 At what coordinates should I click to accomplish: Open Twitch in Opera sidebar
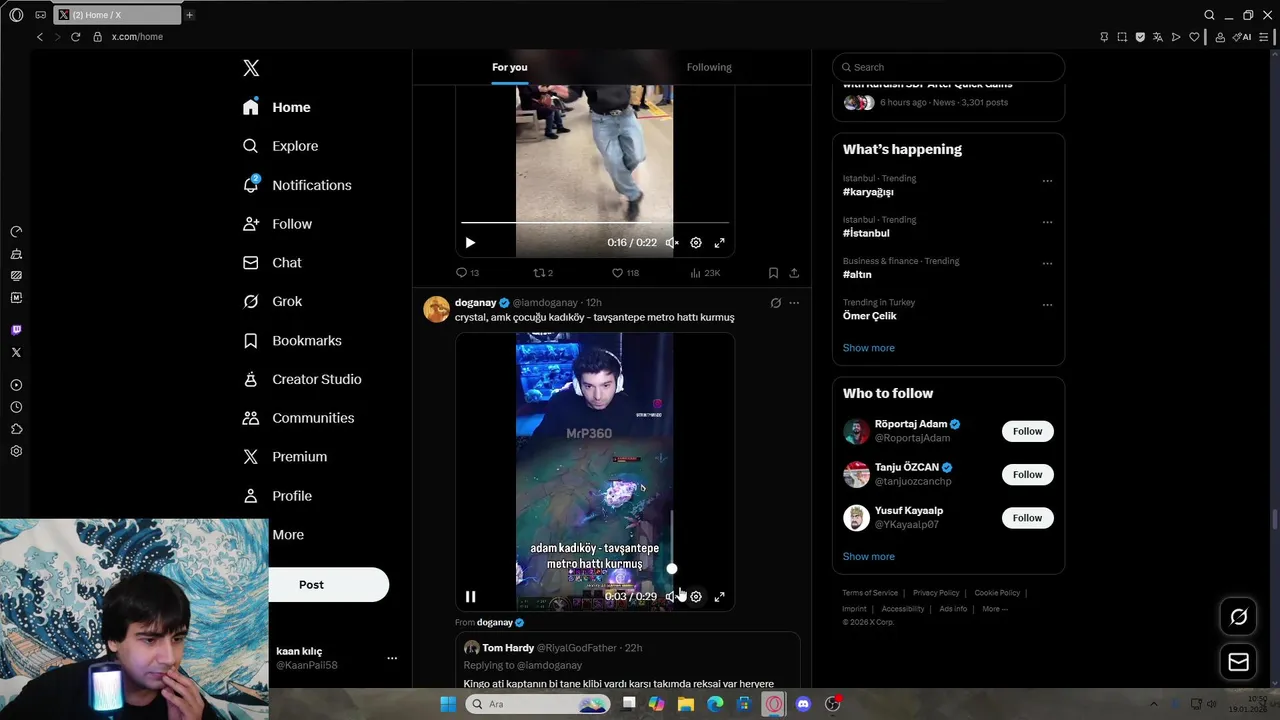coord(16,330)
